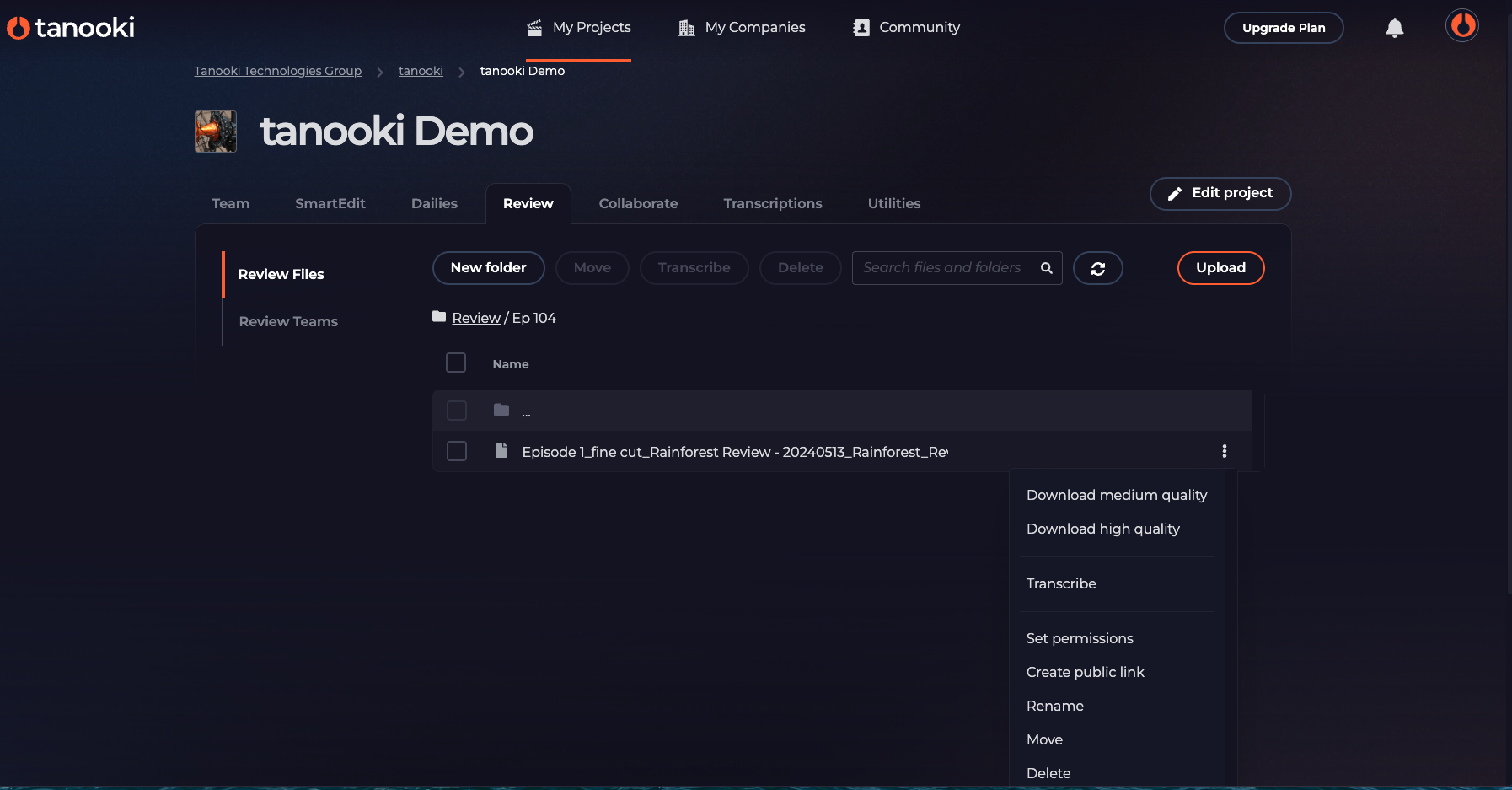The image size is (1512, 790).
Task: Focus the Search files and folders field
Action: (941, 268)
